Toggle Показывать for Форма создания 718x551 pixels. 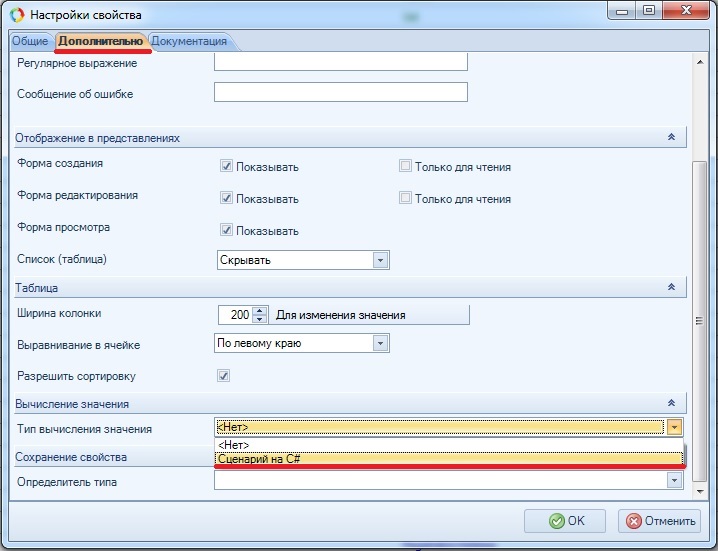click(227, 166)
